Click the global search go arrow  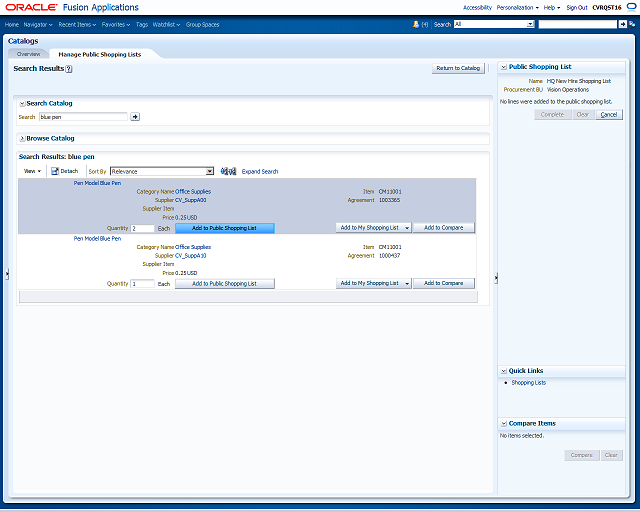point(622,24)
